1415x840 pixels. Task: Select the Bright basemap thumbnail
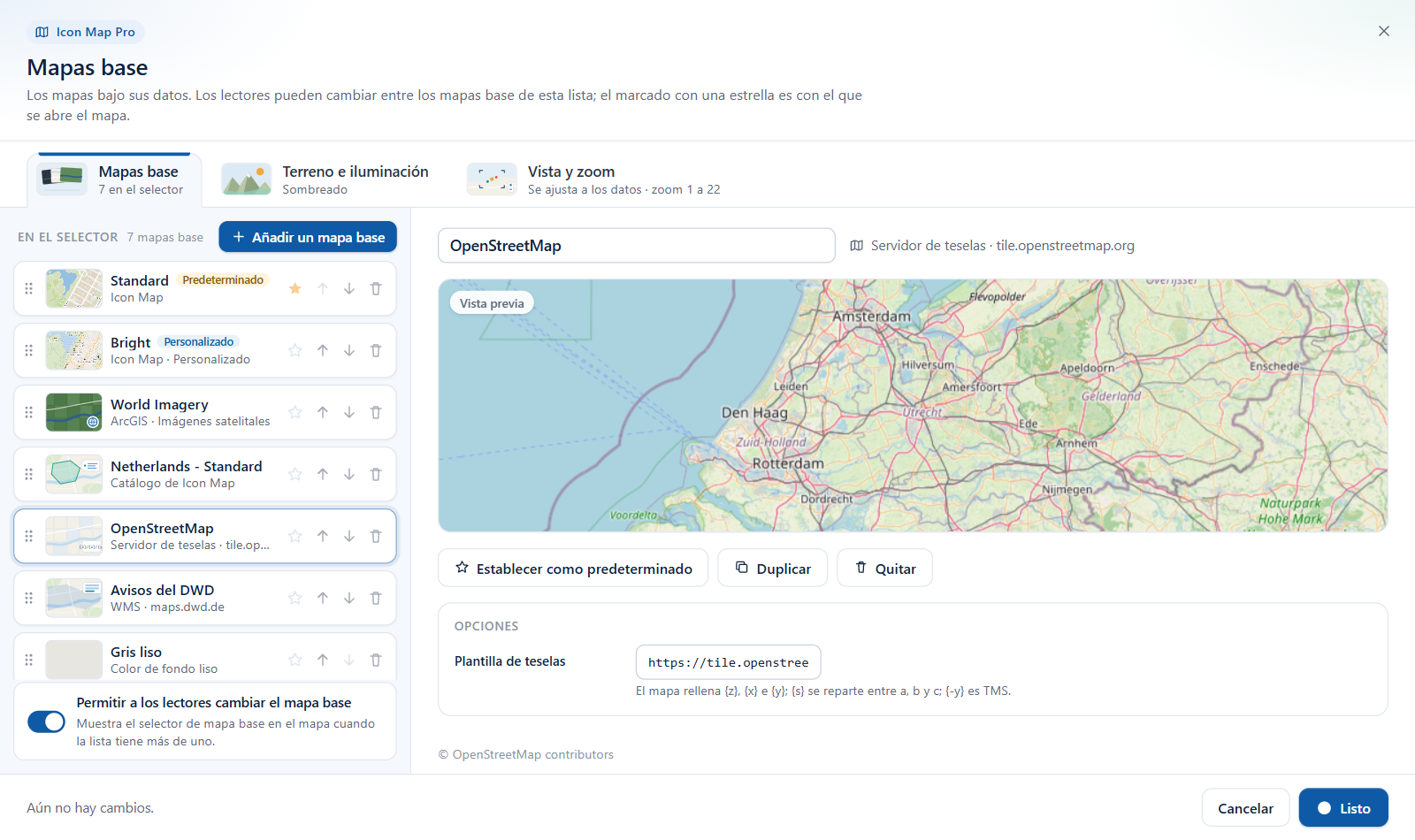[x=74, y=350]
